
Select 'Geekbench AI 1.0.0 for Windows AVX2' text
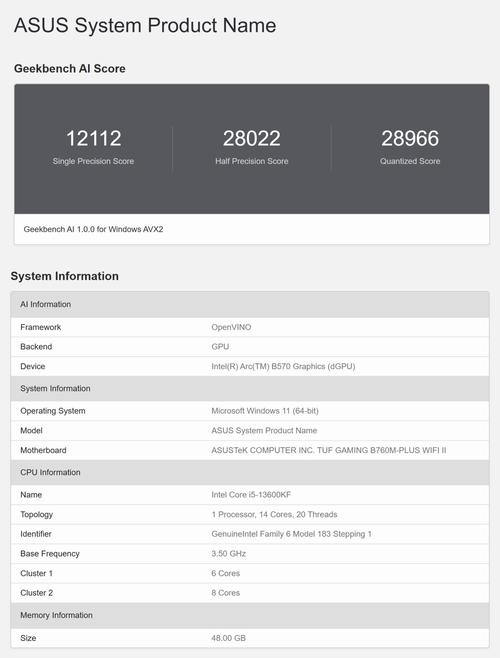pos(93,229)
